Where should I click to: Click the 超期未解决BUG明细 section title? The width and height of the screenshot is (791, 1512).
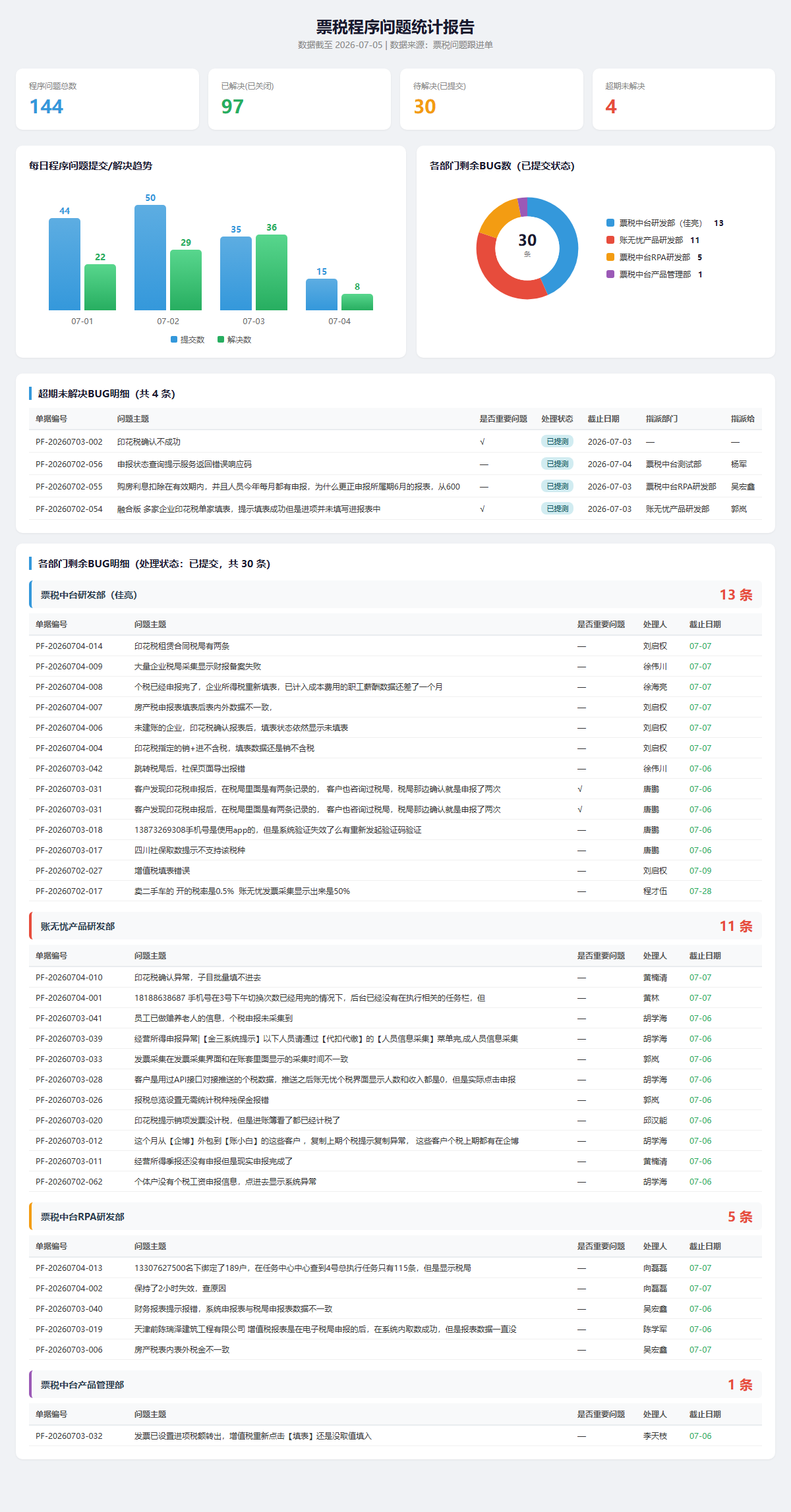pos(106,393)
